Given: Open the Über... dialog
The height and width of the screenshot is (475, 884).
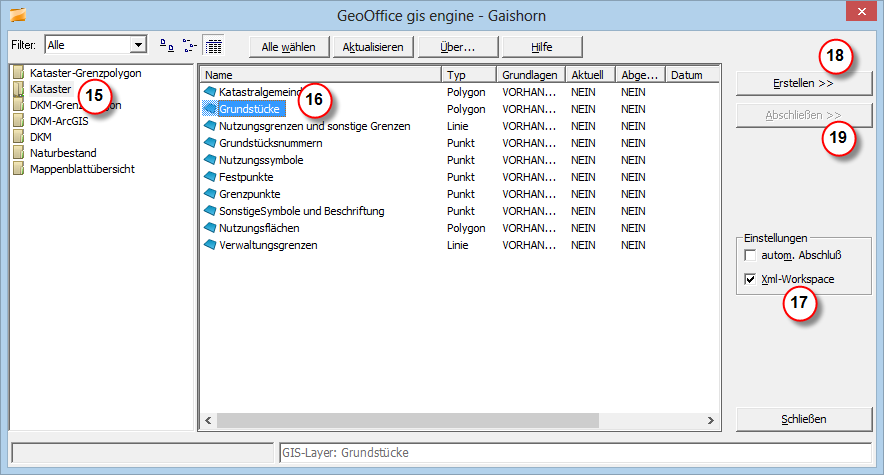Looking at the screenshot, I should click(x=458, y=47).
